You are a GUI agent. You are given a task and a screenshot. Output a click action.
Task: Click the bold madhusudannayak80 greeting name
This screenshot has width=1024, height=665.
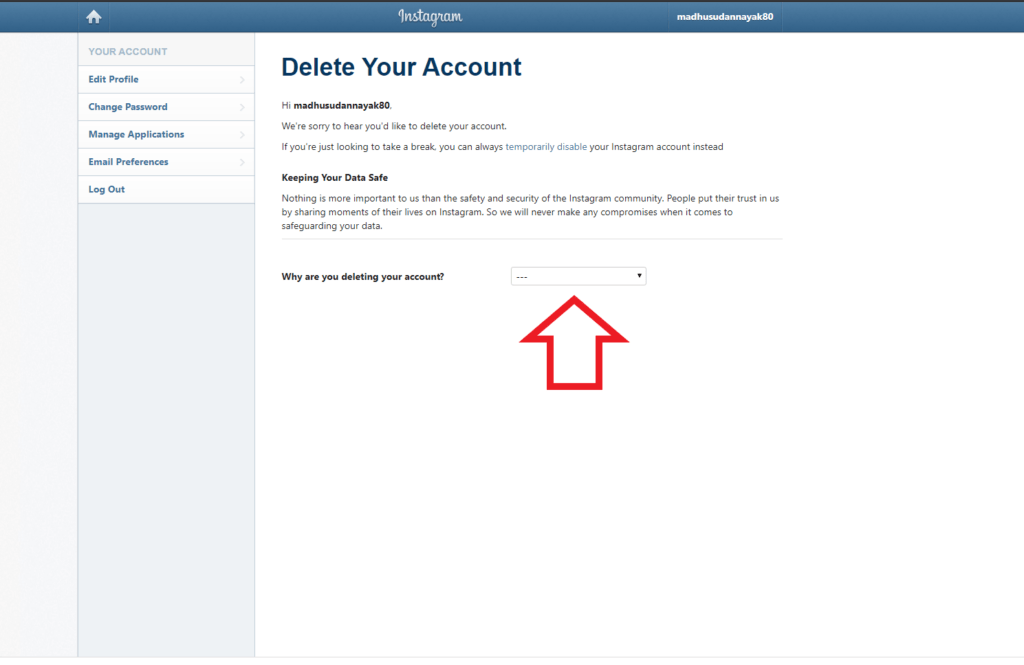pyautogui.click(x=342, y=105)
